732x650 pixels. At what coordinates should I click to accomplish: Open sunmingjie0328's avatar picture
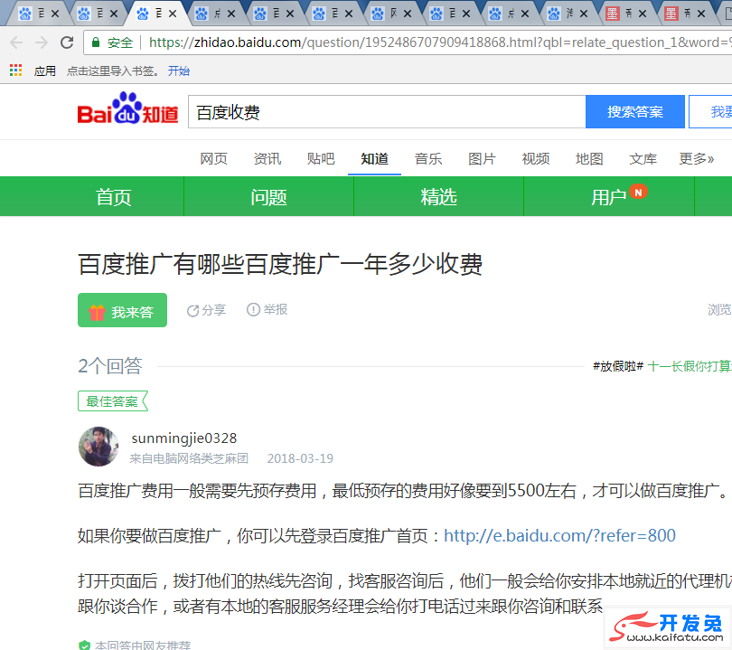pyautogui.click(x=99, y=446)
